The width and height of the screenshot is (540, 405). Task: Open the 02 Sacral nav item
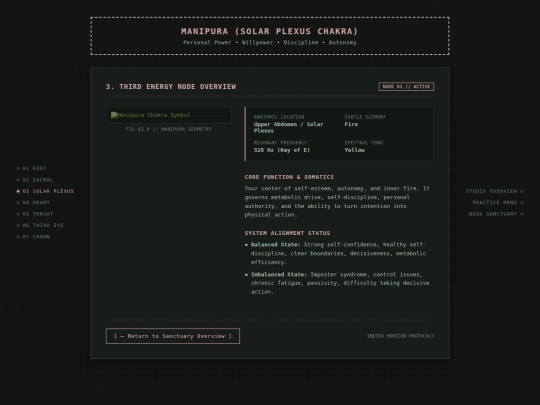click(x=35, y=180)
